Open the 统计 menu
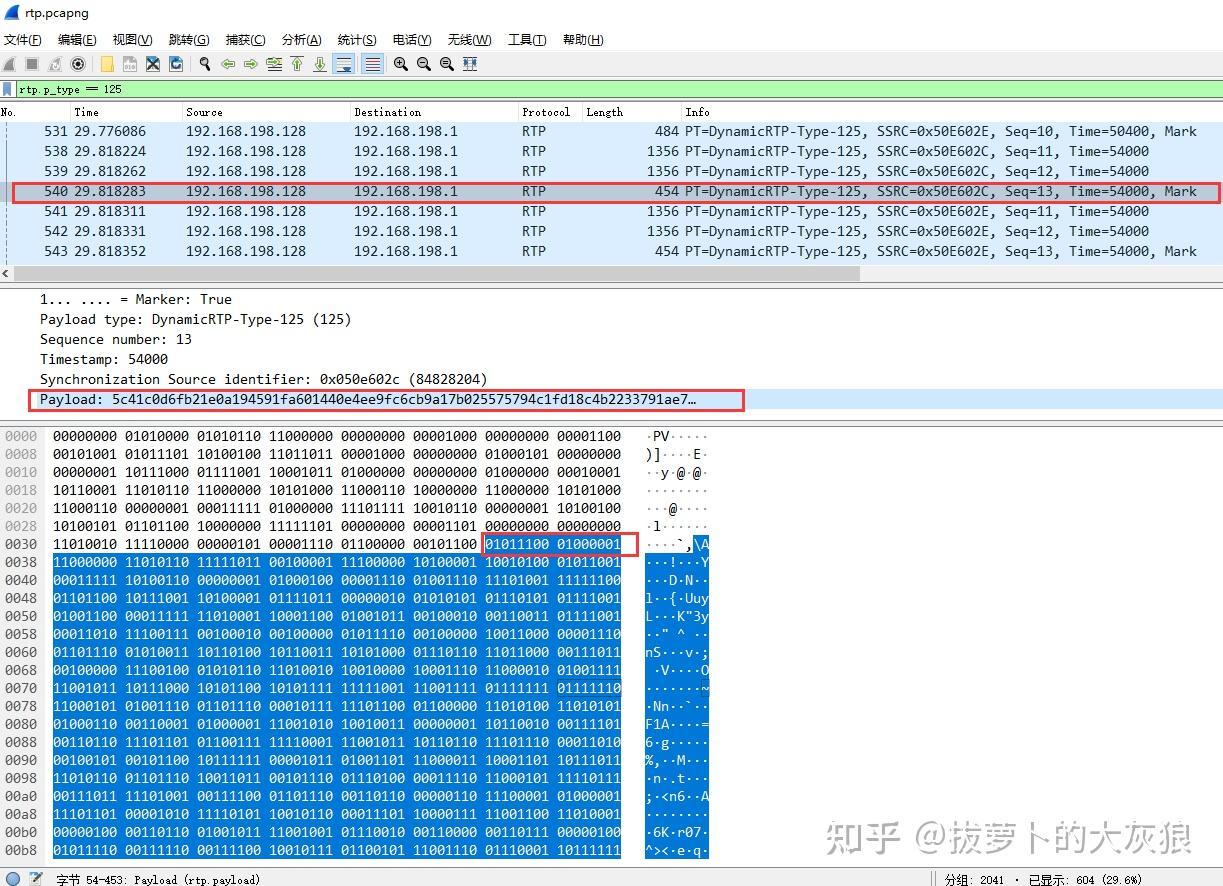Screen dimensions: 1223x886 [357, 40]
